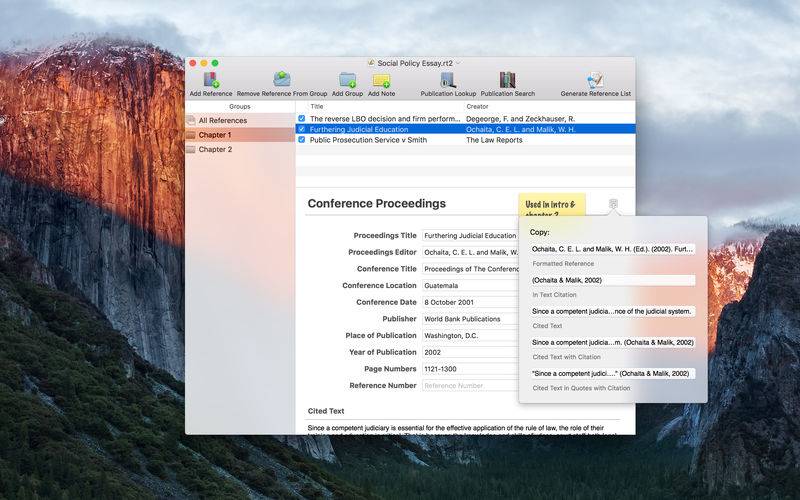Click creator 'Degeorge, F. and Zeckhauser, R.'
Screen dimensions: 800x500
tap(520, 118)
